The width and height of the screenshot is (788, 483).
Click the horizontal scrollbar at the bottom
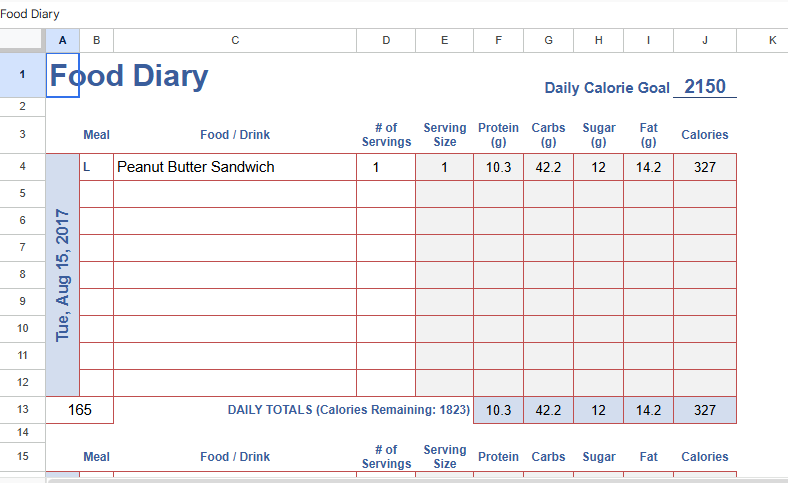click(400, 480)
